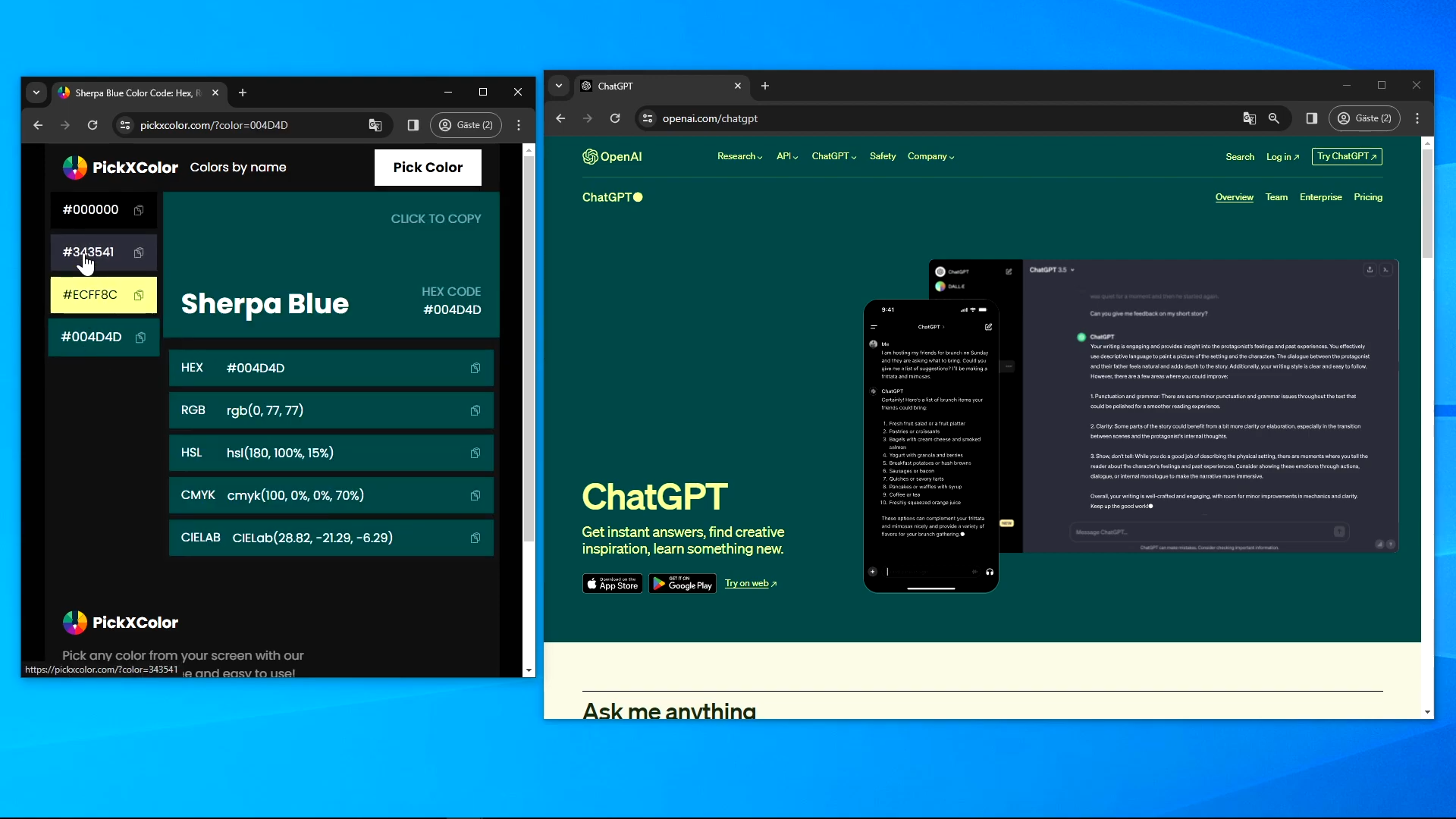Switch to the Pricing tab
Image resolution: width=1456 pixels, height=819 pixels.
[1368, 197]
